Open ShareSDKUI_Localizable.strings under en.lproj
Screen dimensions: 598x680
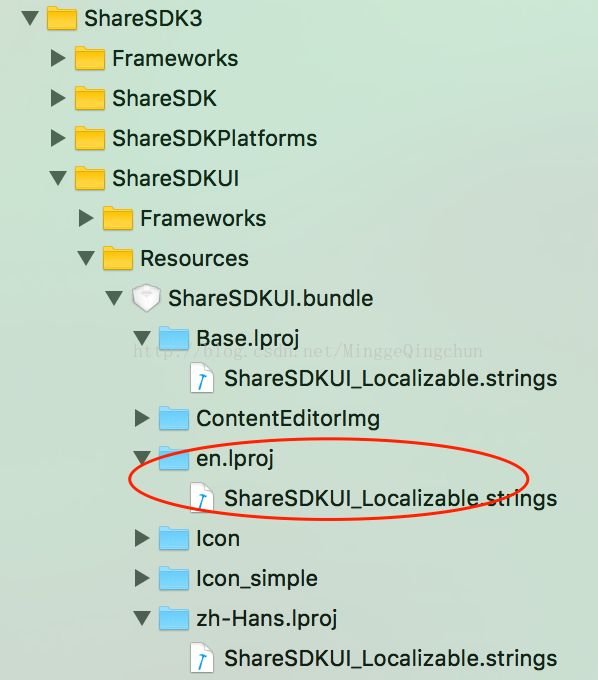tap(391, 498)
